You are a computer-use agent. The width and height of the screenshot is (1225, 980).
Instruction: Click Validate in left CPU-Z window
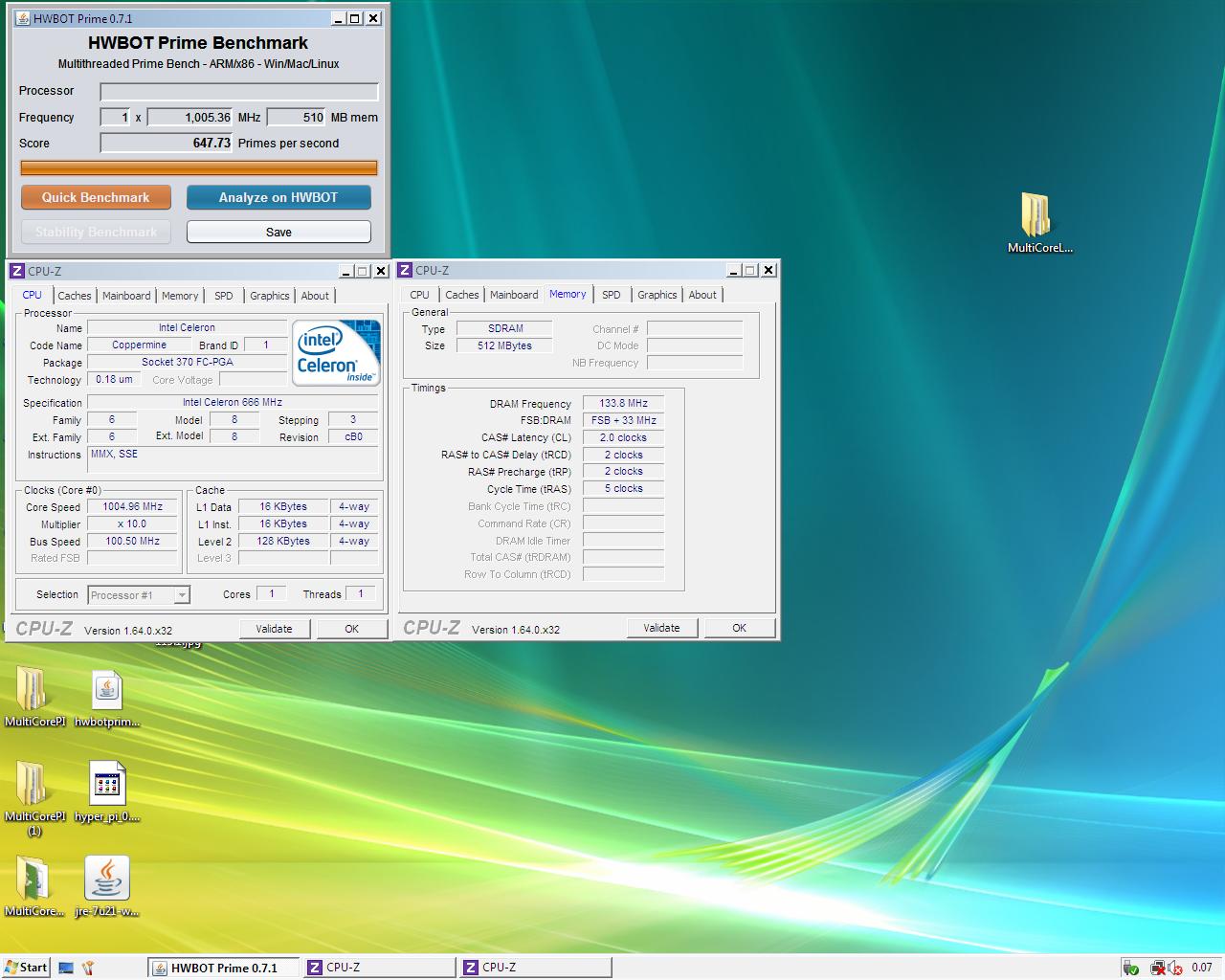(x=274, y=629)
